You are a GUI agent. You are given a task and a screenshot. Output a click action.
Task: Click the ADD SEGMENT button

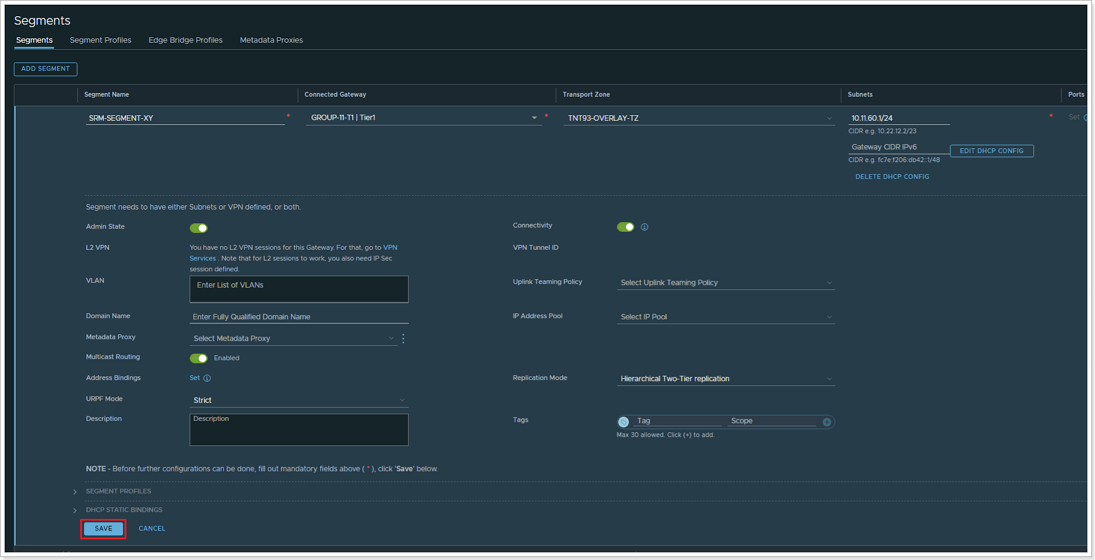[45, 69]
